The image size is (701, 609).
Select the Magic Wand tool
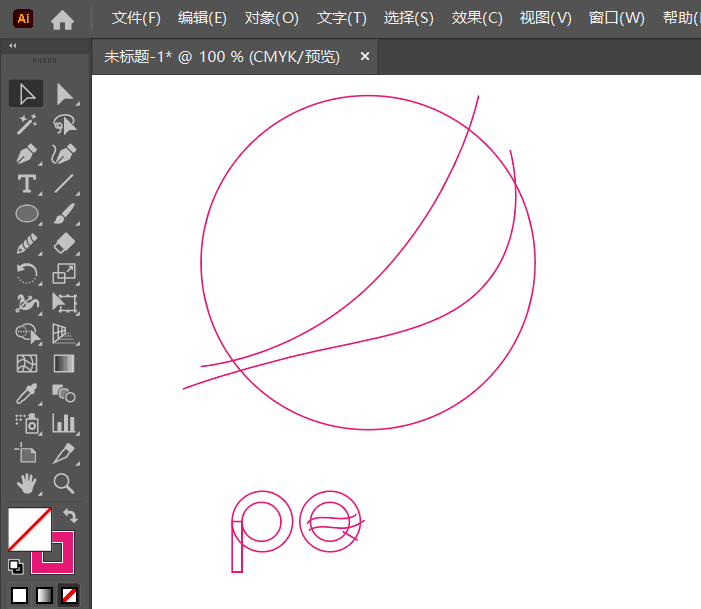(x=26, y=124)
